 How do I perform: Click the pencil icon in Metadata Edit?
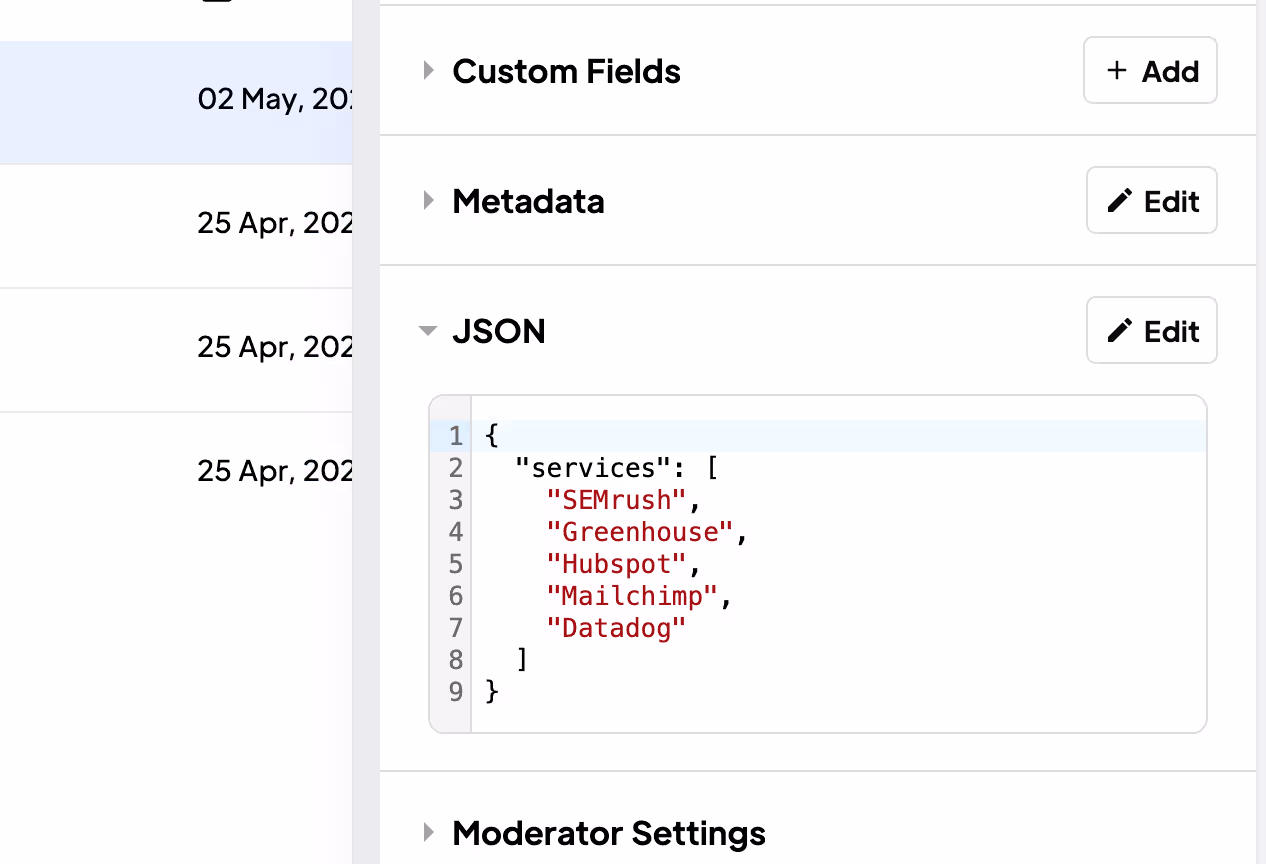tap(1119, 201)
